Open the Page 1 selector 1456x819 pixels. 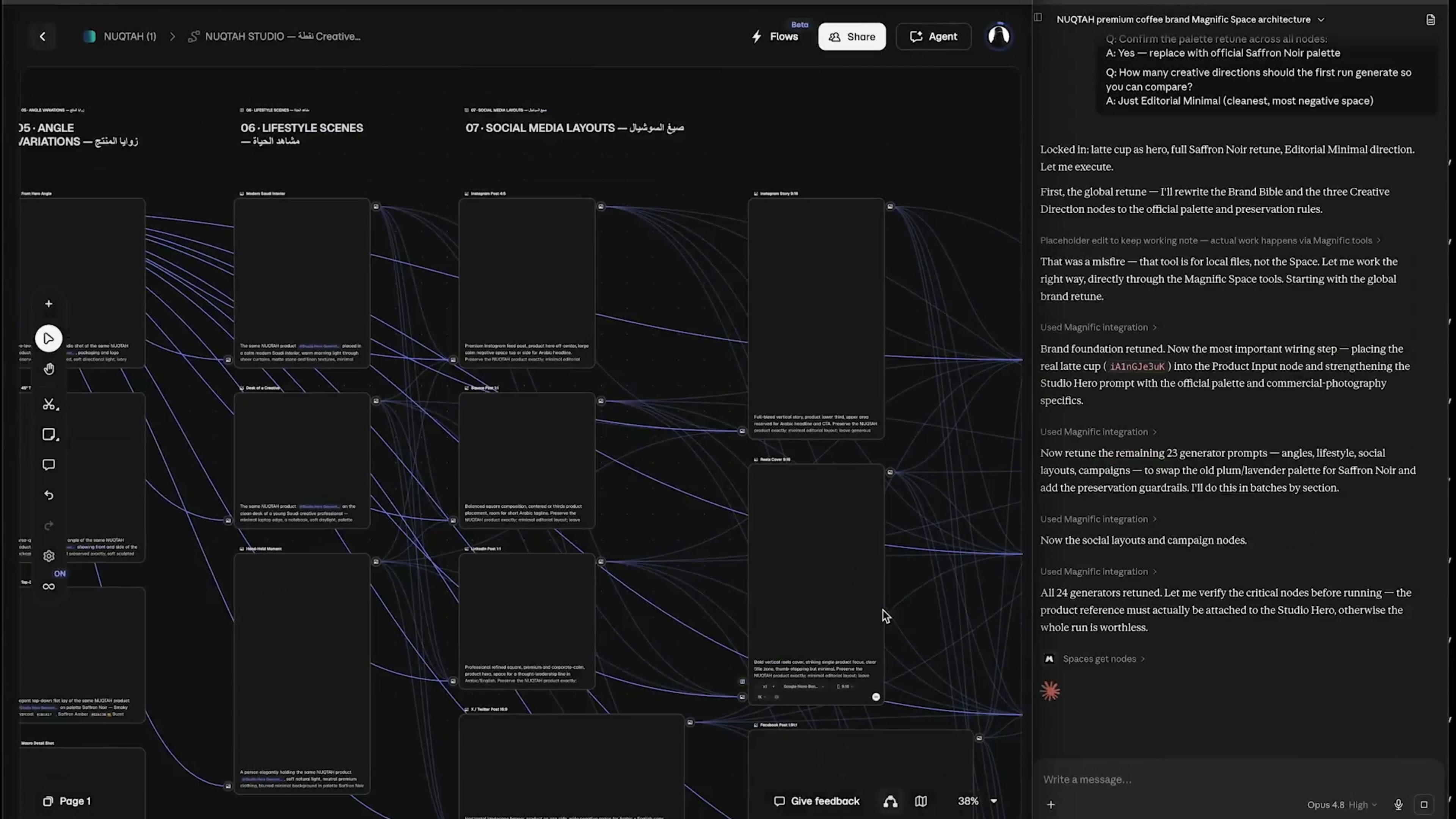point(67,801)
